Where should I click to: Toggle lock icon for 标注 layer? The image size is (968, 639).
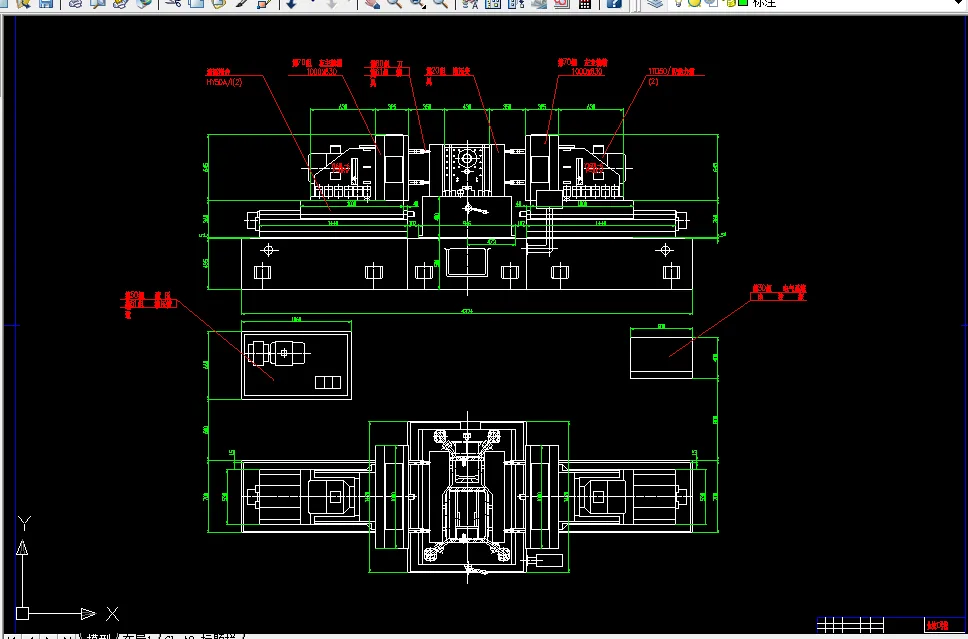click(x=729, y=3)
